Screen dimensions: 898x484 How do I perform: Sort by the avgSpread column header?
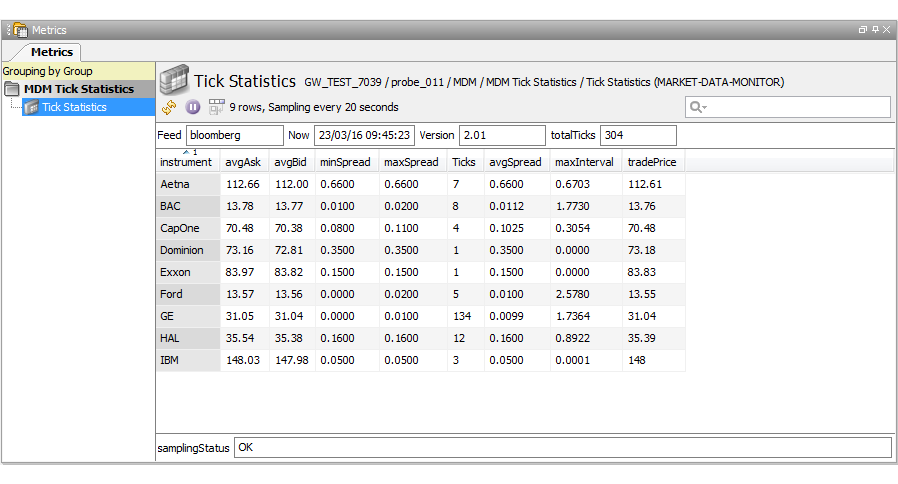click(515, 162)
